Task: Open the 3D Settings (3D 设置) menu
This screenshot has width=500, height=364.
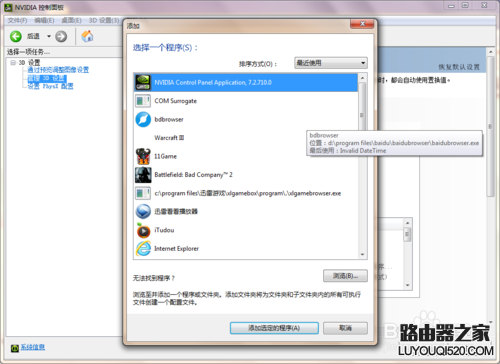Action: point(104,21)
